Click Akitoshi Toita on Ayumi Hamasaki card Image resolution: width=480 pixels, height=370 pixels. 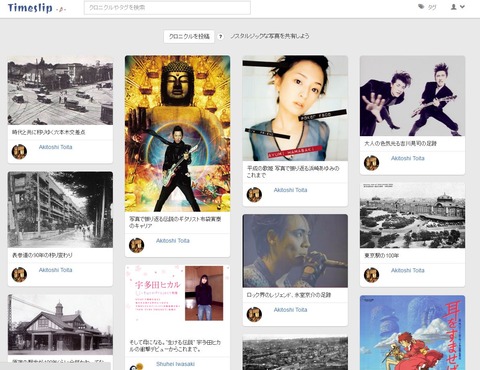290,190
